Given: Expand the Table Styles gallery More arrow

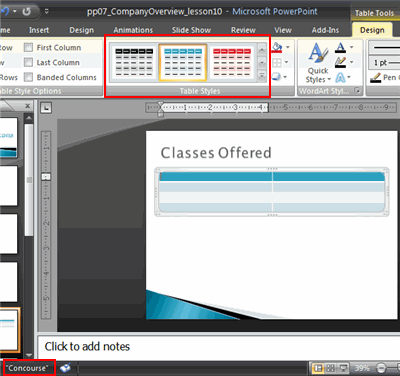Looking at the screenshot, I should pos(262,76).
